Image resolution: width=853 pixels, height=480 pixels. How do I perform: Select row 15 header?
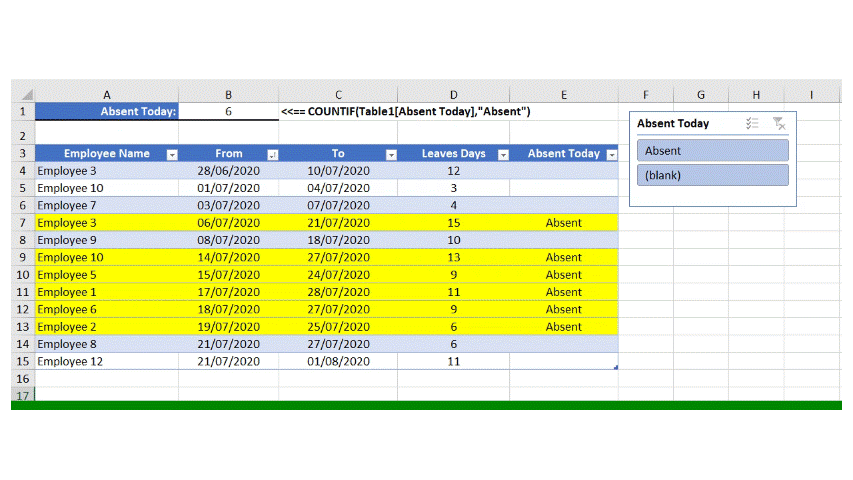point(23,361)
